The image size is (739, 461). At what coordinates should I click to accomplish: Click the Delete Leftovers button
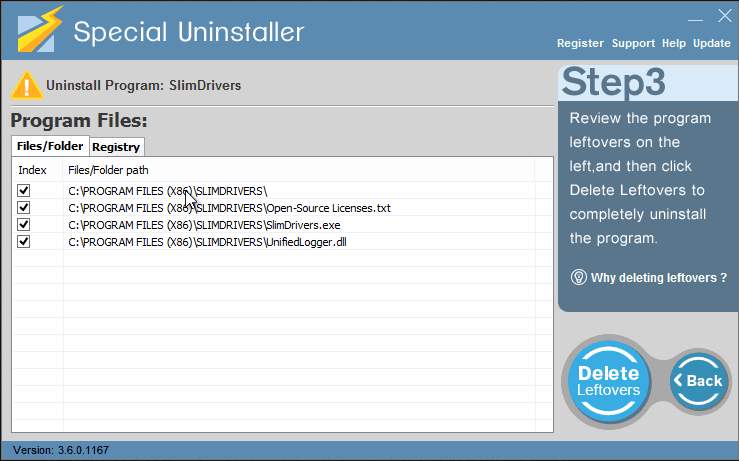coord(608,381)
